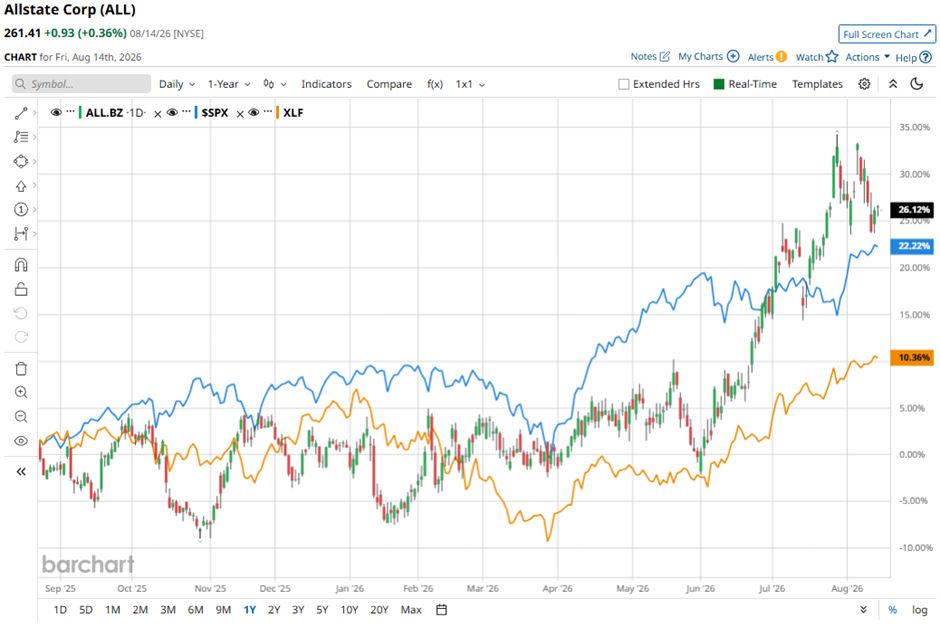
Task: Toggle the magnet snap mode icon
Action: click(x=21, y=265)
